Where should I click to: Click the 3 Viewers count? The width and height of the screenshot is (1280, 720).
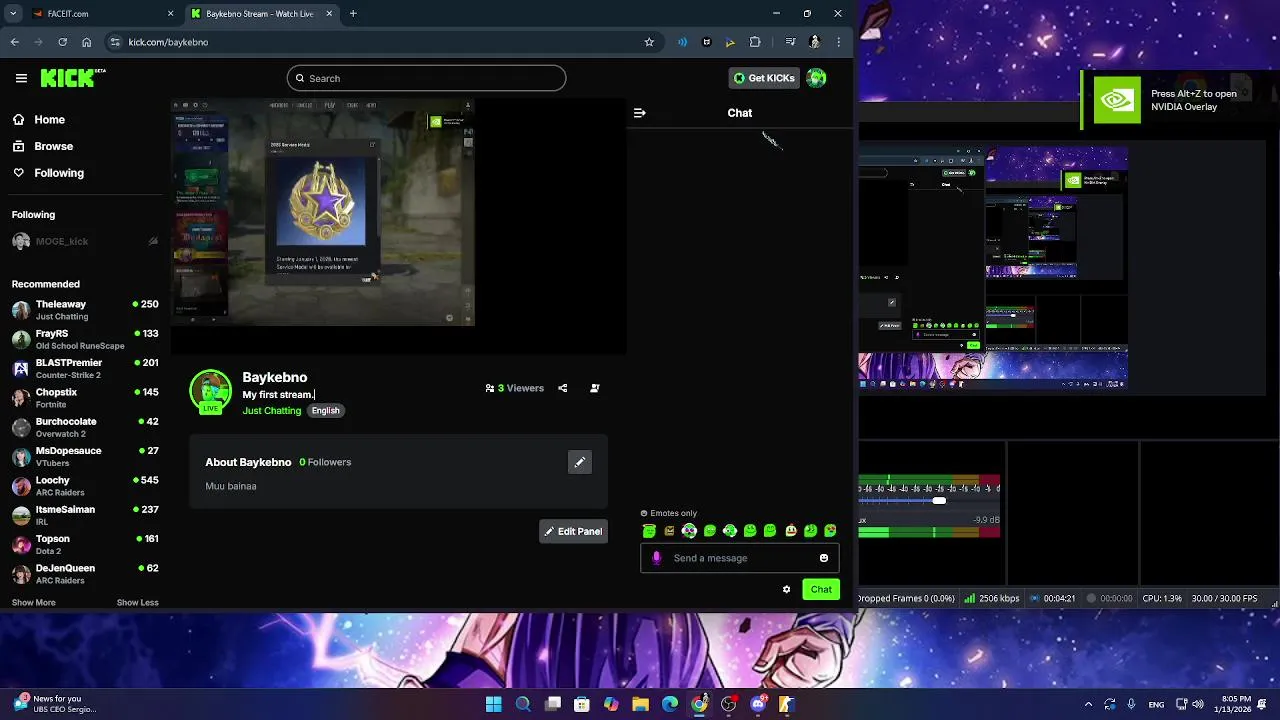coord(515,388)
